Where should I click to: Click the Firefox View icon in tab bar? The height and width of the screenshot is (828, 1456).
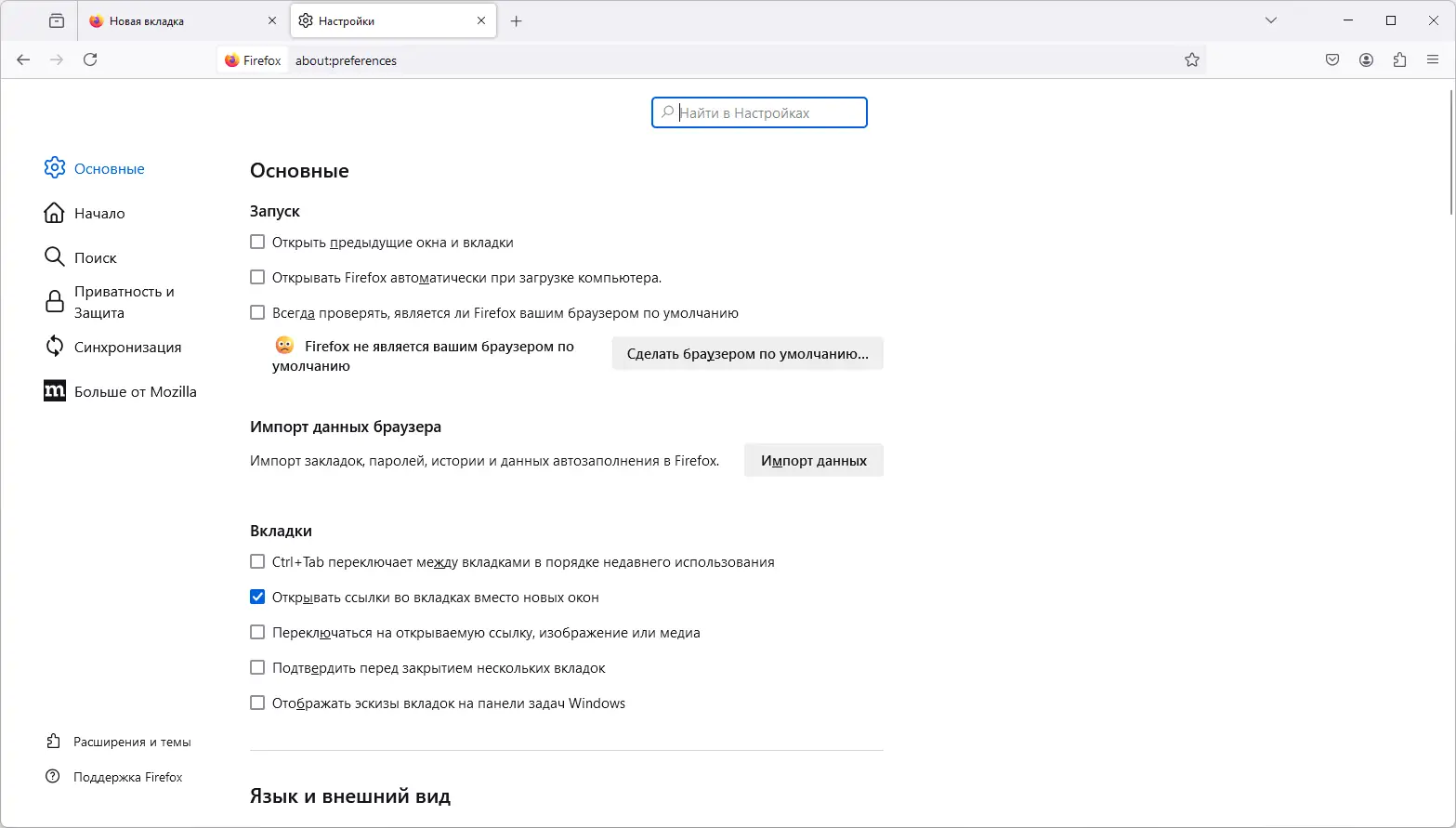coord(57,20)
